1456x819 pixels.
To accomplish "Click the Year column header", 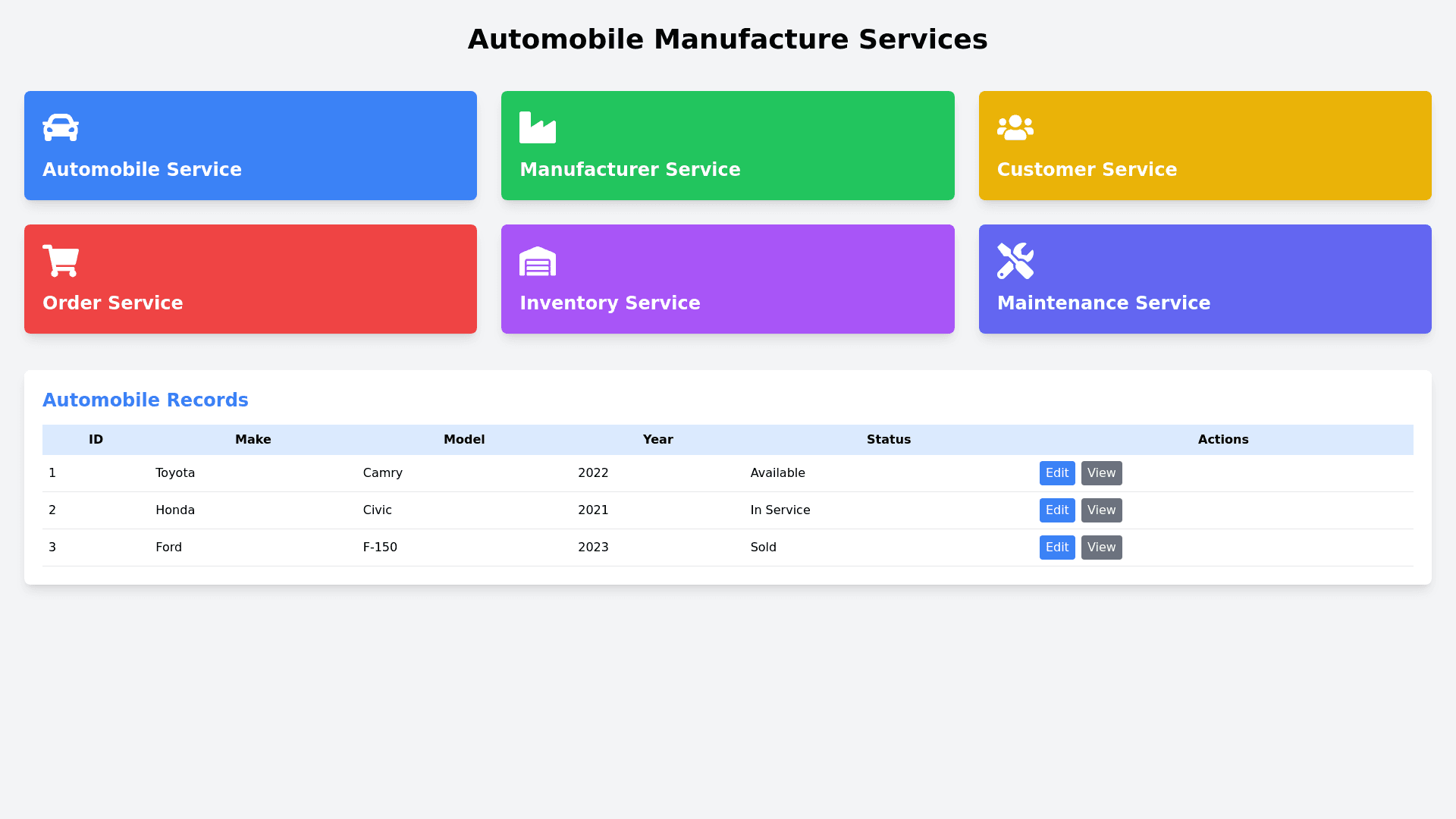I will coord(657,440).
